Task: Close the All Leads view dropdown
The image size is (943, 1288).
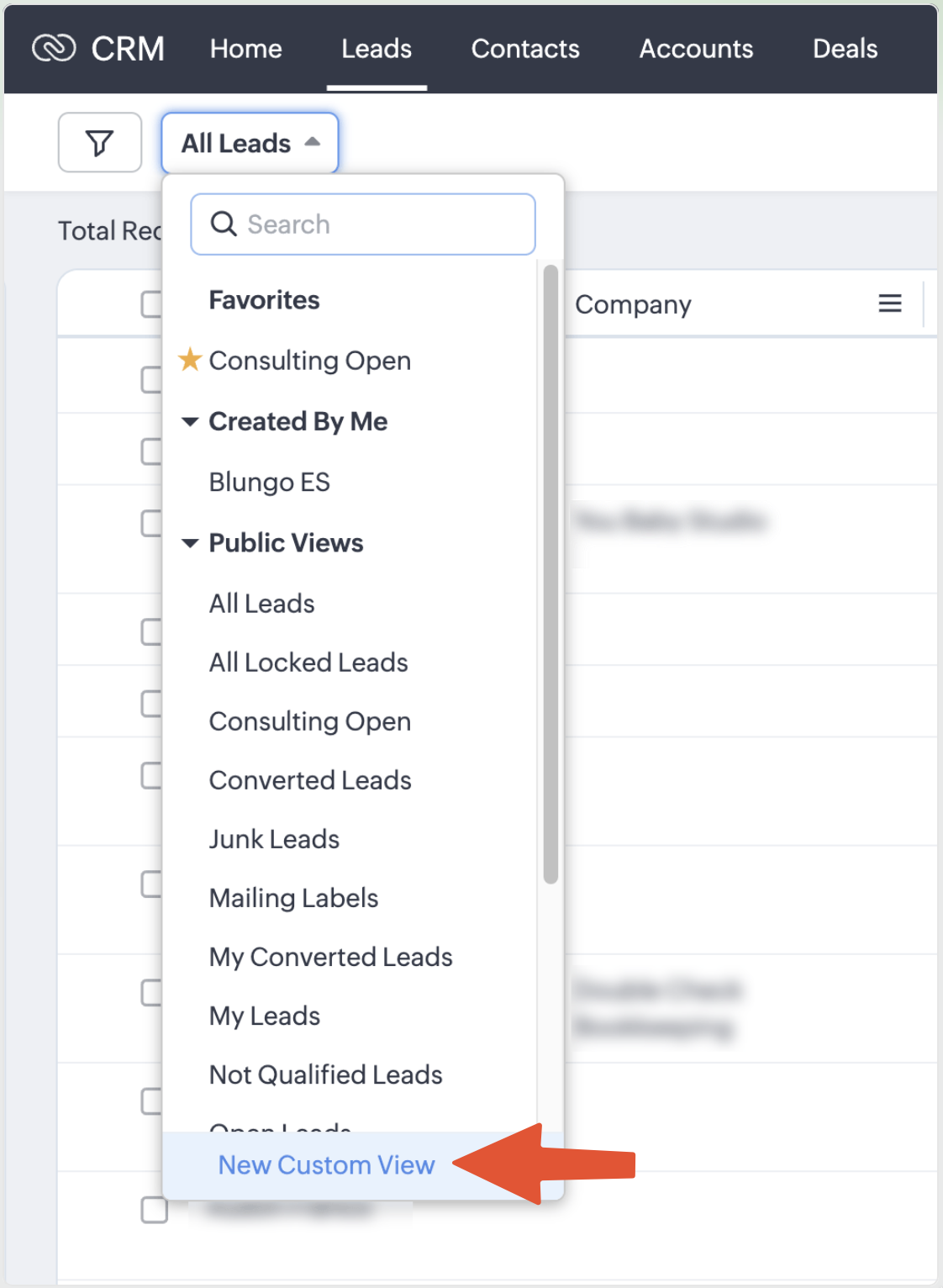Action: (x=250, y=143)
